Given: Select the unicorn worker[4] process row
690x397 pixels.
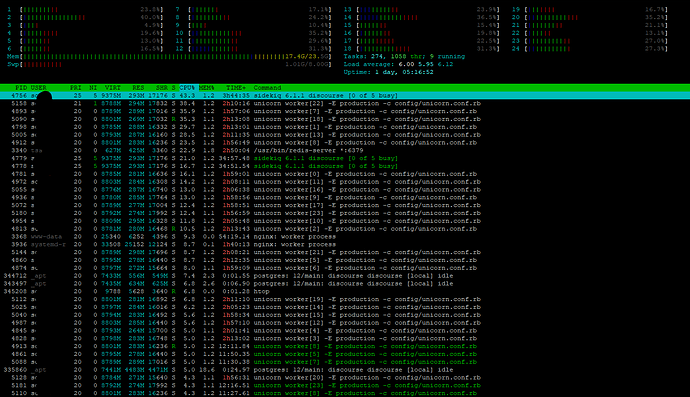Looking at the screenshot, I should coord(345,331).
